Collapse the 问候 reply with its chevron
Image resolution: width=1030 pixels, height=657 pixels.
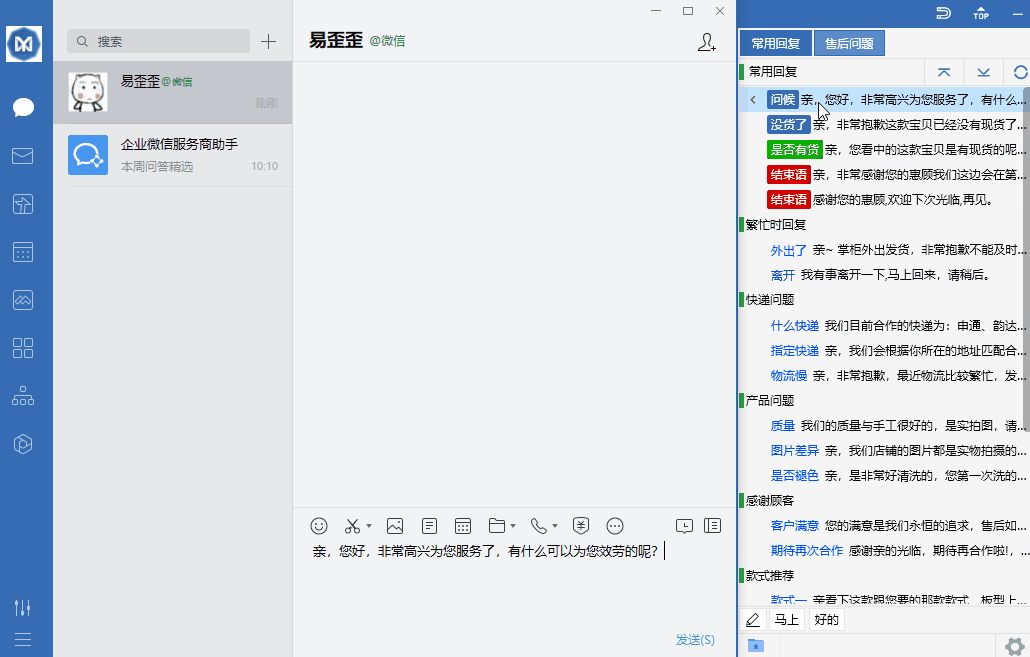coord(752,100)
